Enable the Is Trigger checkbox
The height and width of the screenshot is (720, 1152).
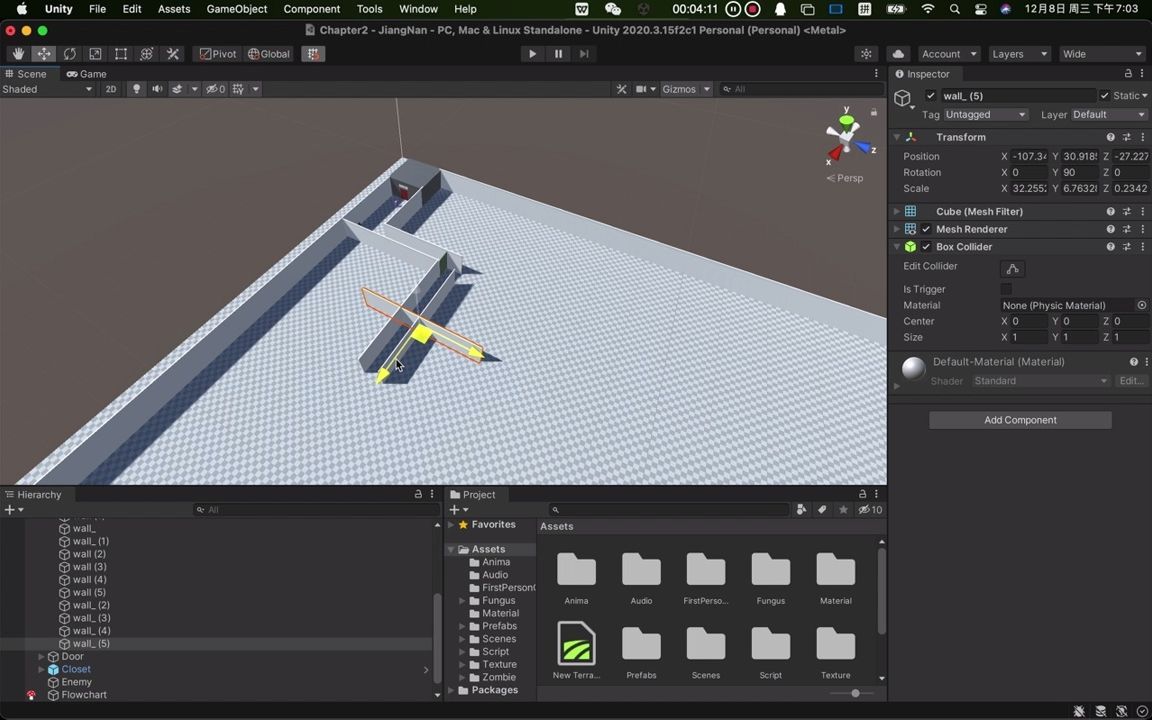[1007, 289]
